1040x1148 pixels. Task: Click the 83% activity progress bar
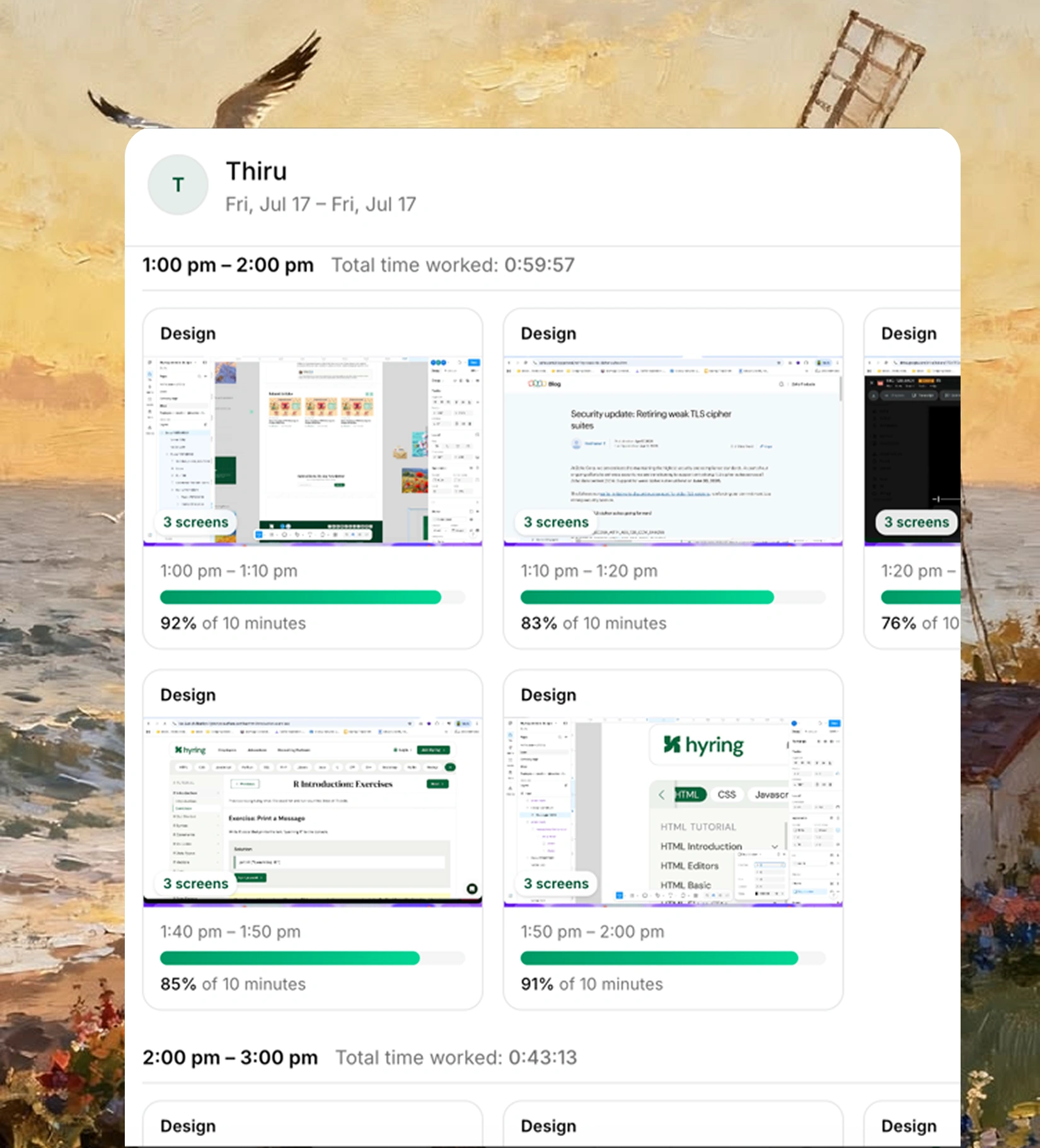click(x=673, y=598)
